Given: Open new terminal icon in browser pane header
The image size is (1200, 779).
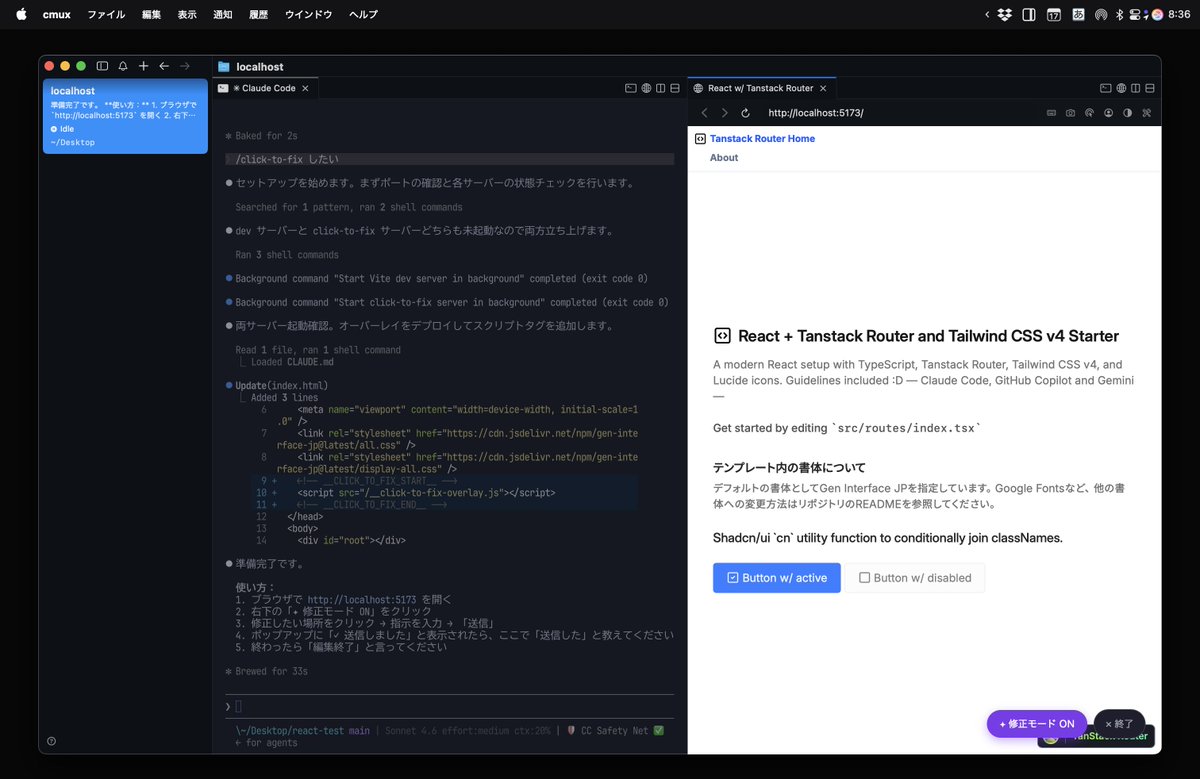Looking at the screenshot, I should (x=1105, y=88).
